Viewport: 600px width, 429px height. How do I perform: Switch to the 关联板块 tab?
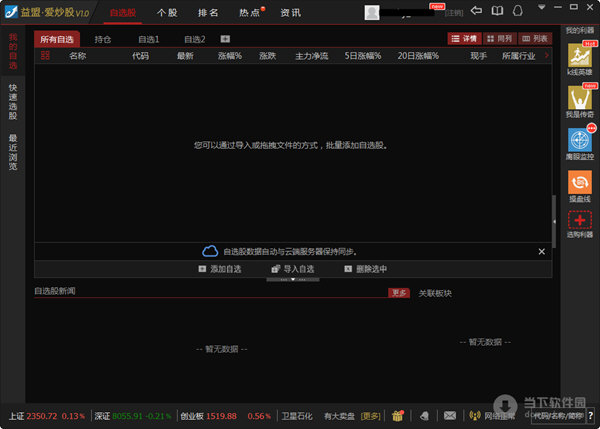(x=435, y=293)
